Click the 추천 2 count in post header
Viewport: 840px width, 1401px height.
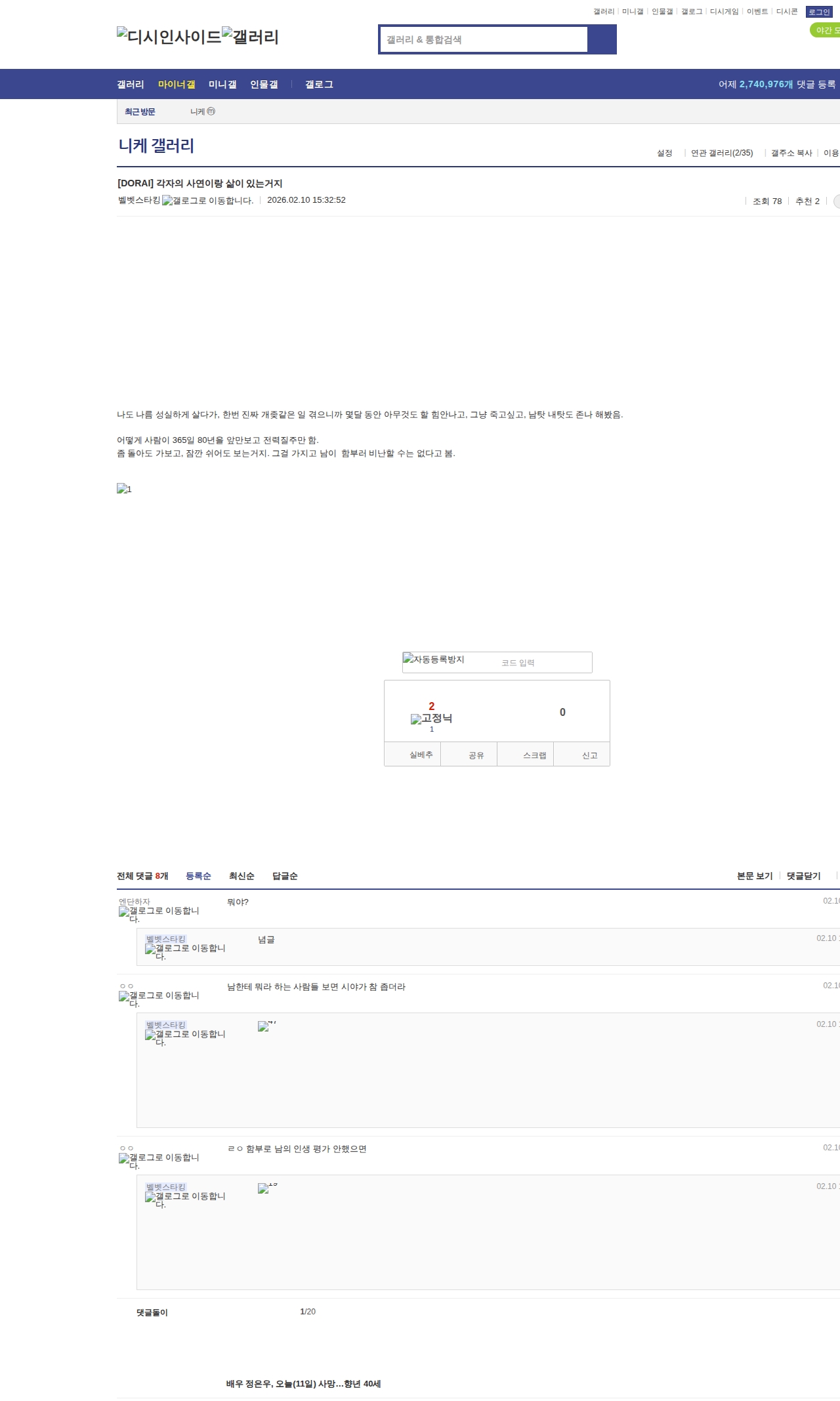click(808, 201)
